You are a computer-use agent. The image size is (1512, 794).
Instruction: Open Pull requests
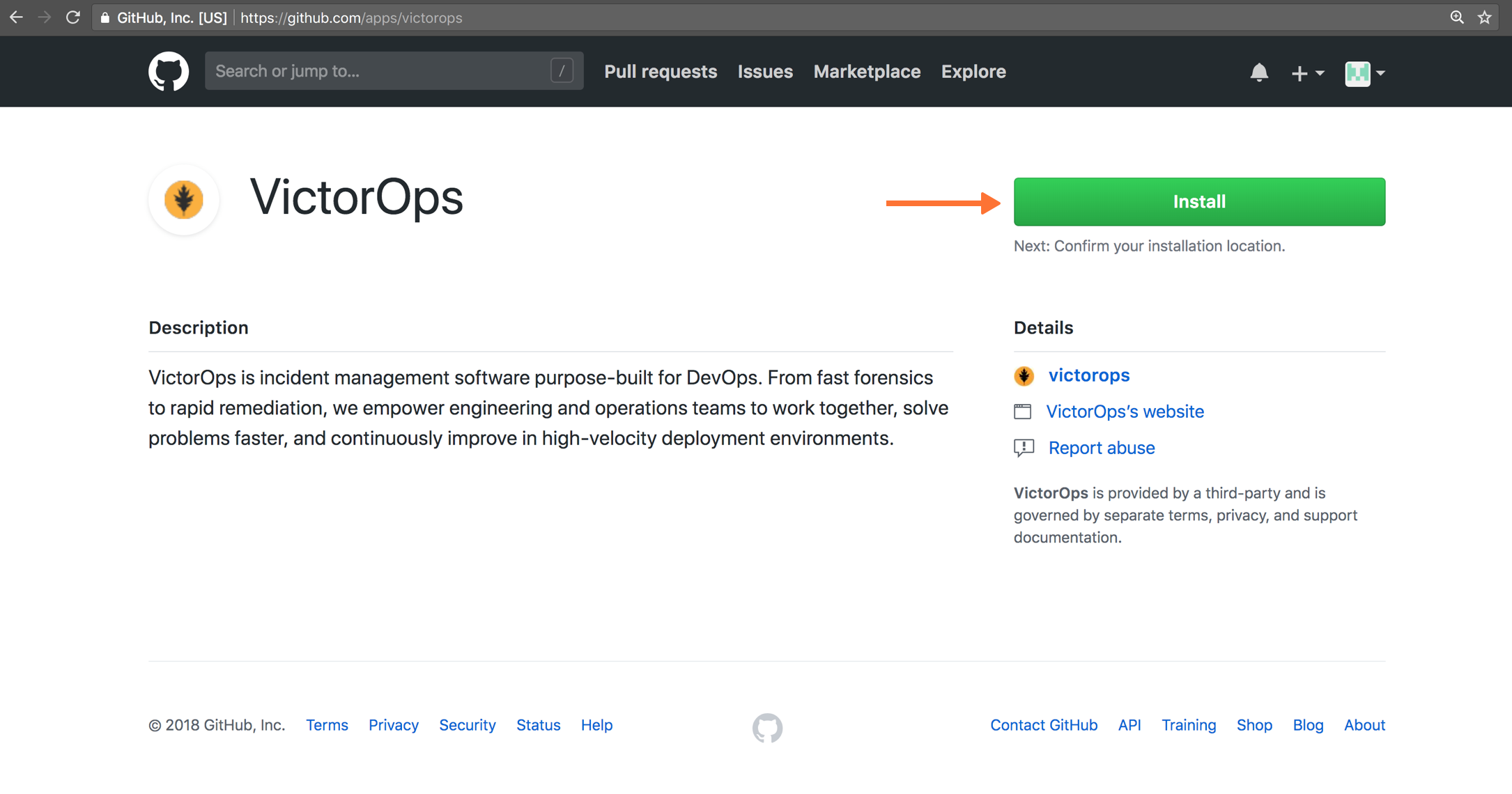[x=661, y=71]
